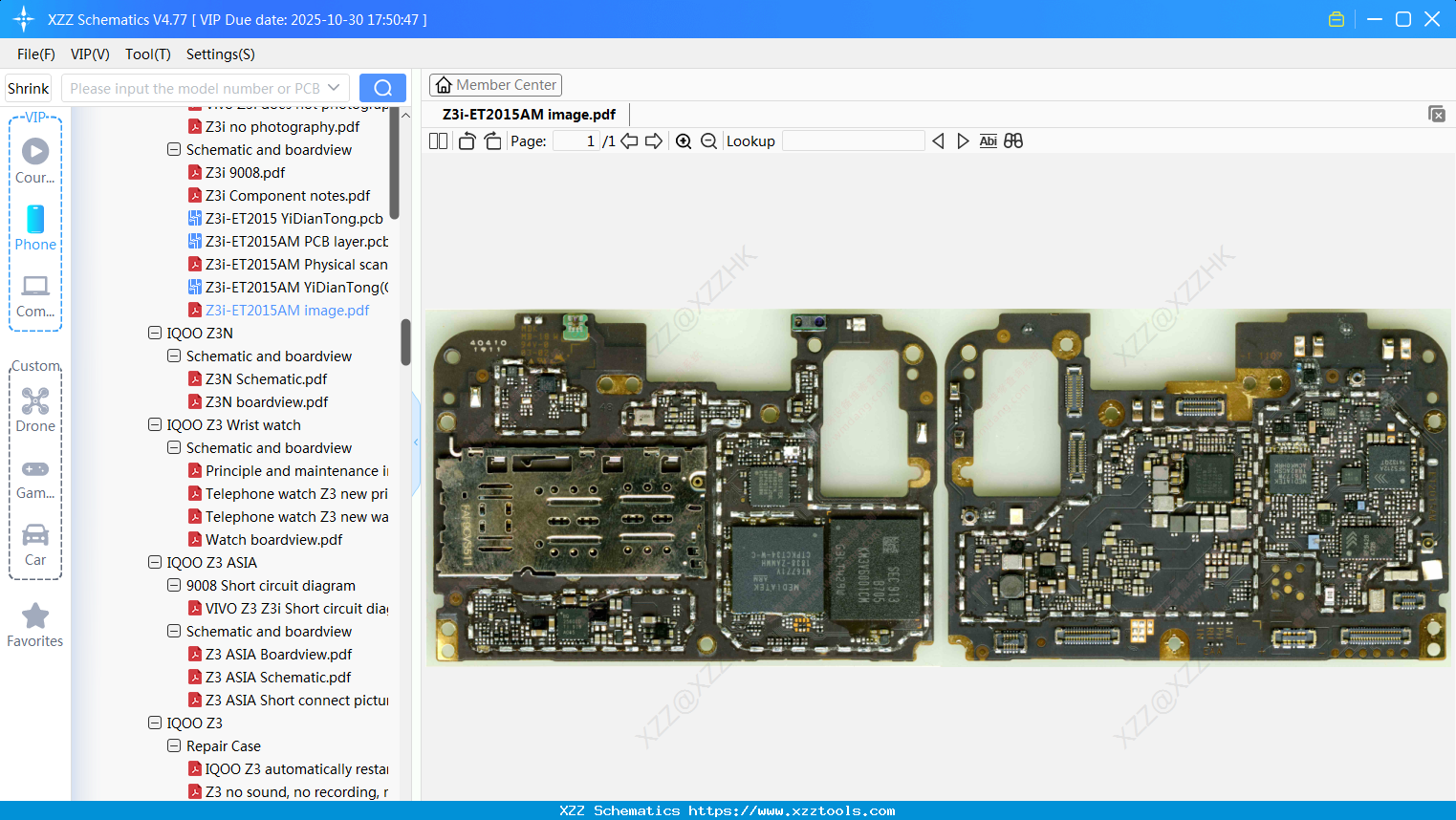
Task: Collapse Schematic and boardview under Z3 Wrist watch
Action: click(174, 448)
